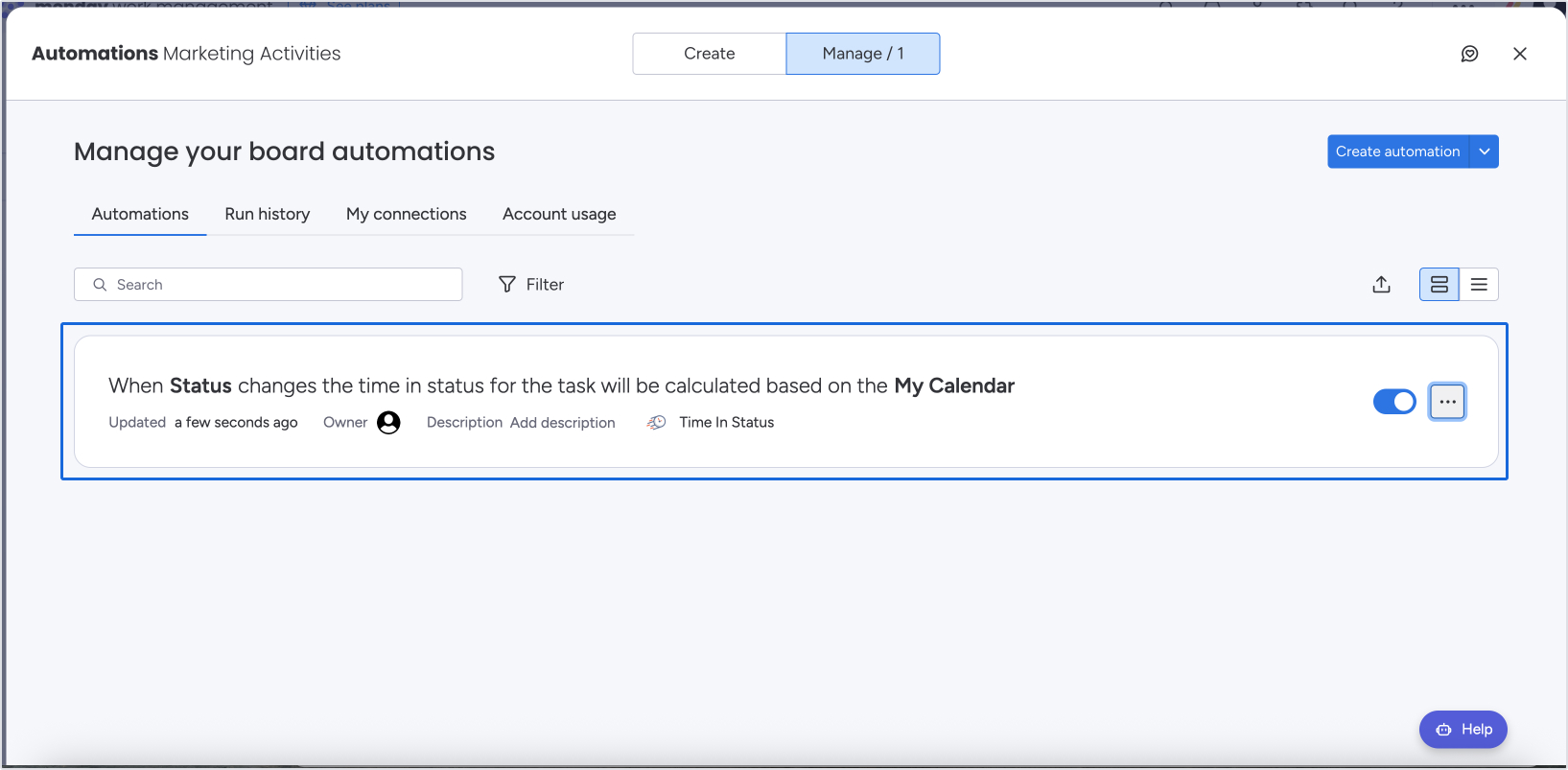This screenshot has width=1568, height=770.
Task: Open the Help button
Action: pyautogui.click(x=1463, y=730)
